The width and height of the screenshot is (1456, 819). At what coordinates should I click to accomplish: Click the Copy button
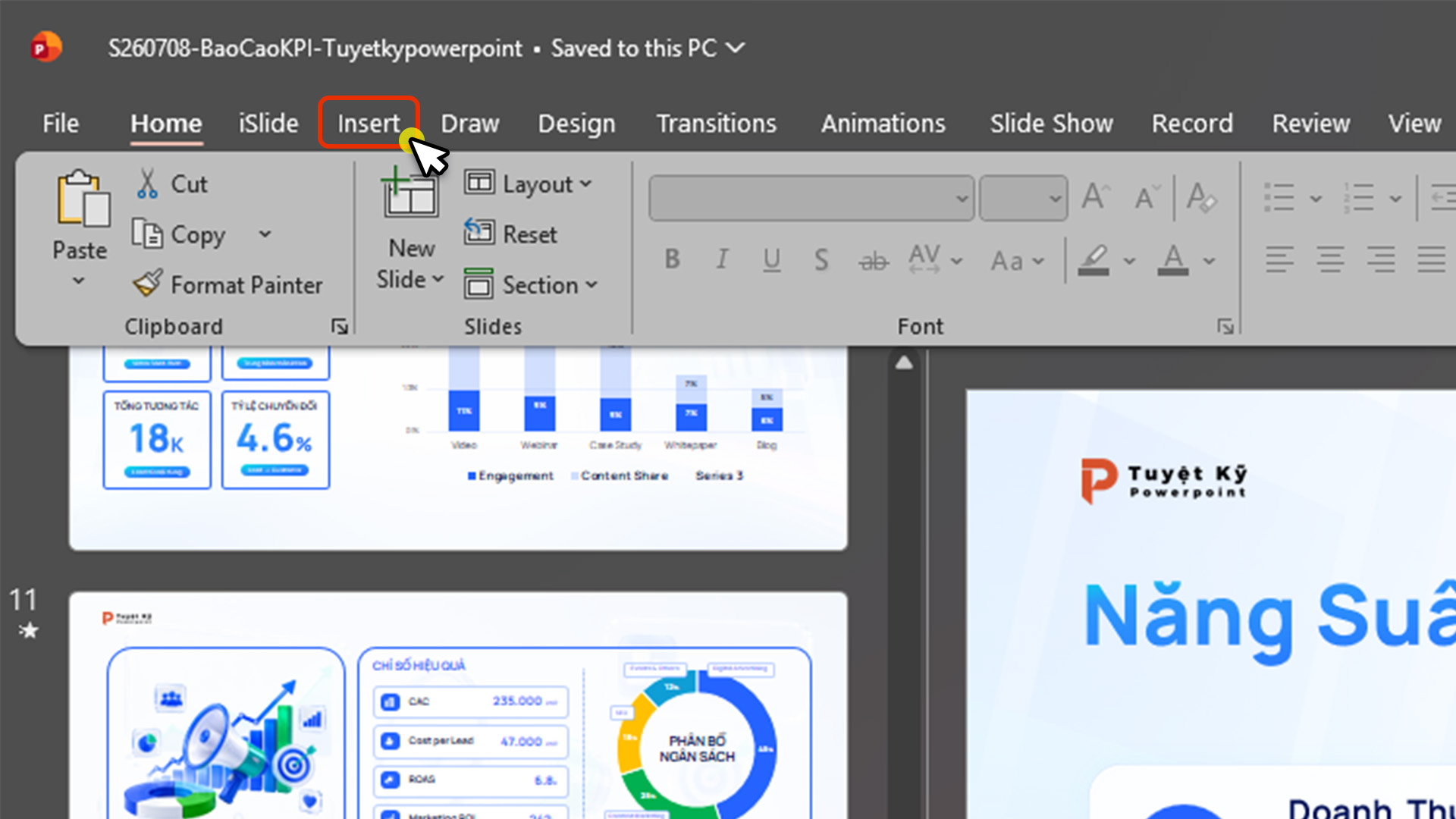click(180, 234)
